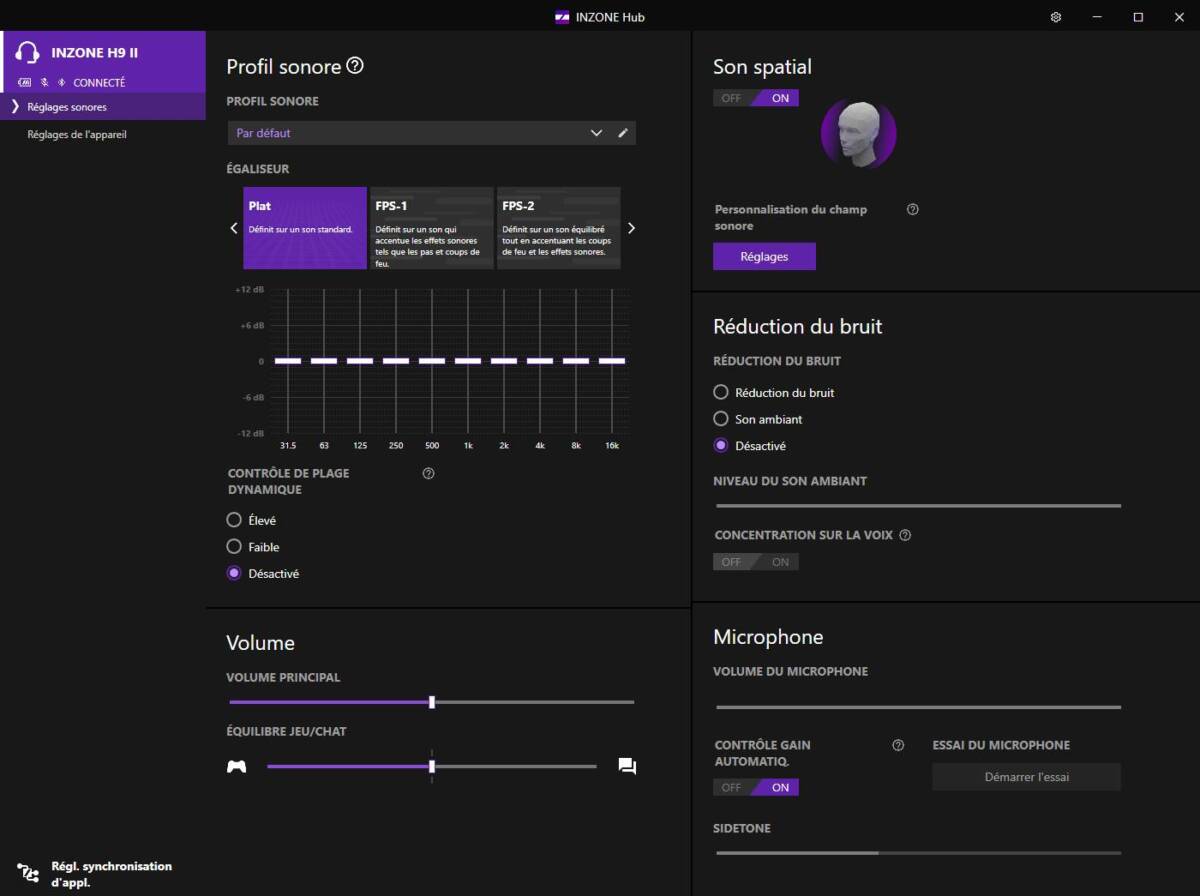The image size is (1200, 896).
Task: Click the INZONE H9 II headset icon
Action: pos(28,52)
